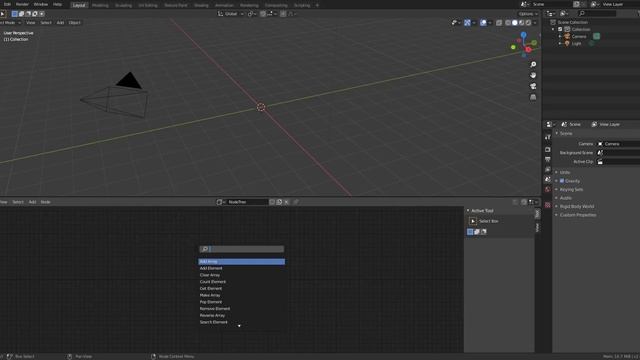Enable rendered viewport shading
Viewport: 640px width, 360px height.
(529, 23)
